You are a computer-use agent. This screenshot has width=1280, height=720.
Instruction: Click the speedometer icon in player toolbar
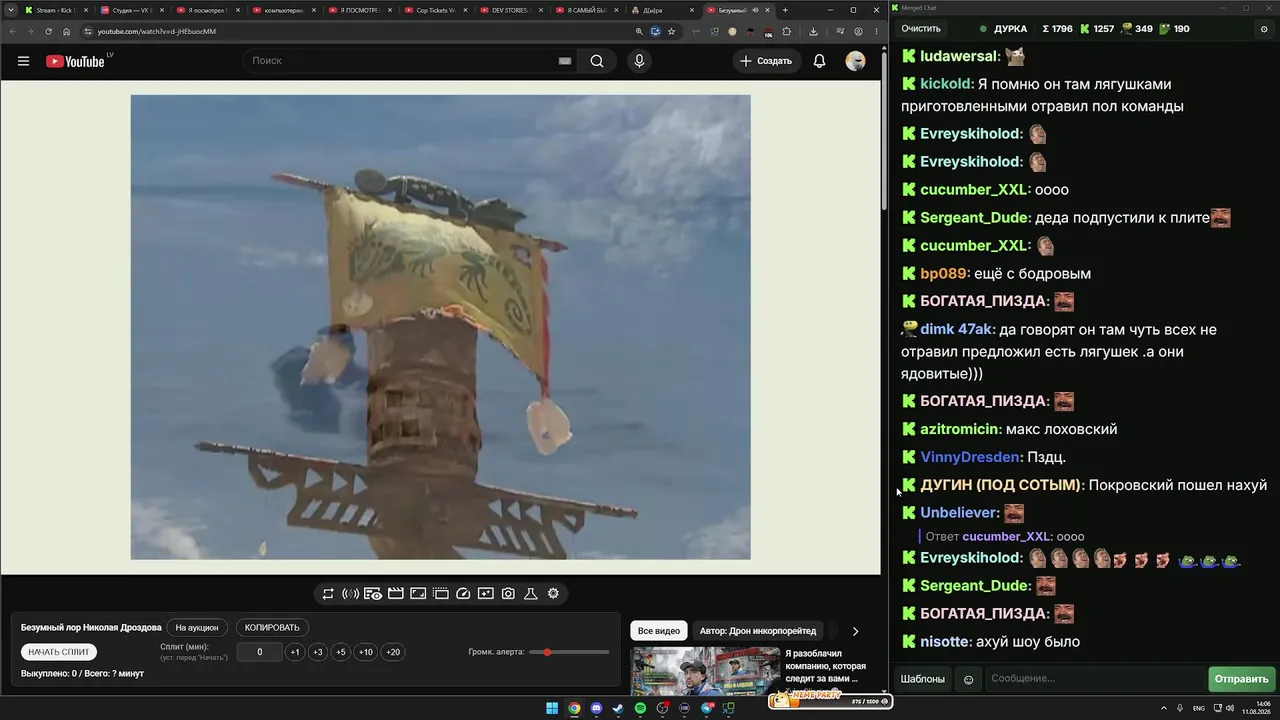463,594
